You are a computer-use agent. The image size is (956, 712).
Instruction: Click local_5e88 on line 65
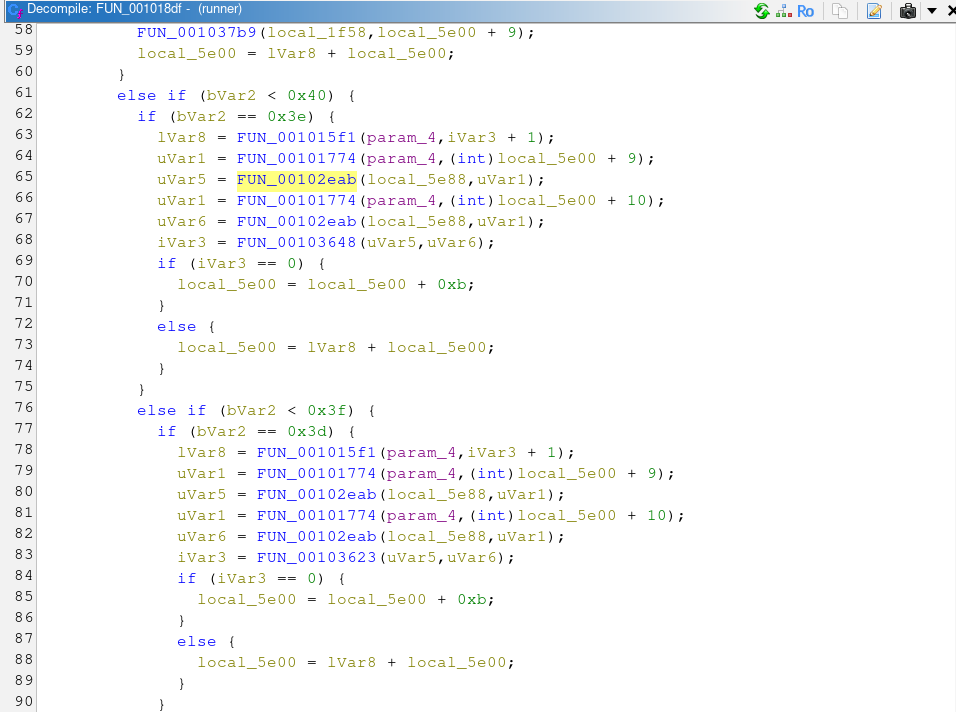[416, 180]
